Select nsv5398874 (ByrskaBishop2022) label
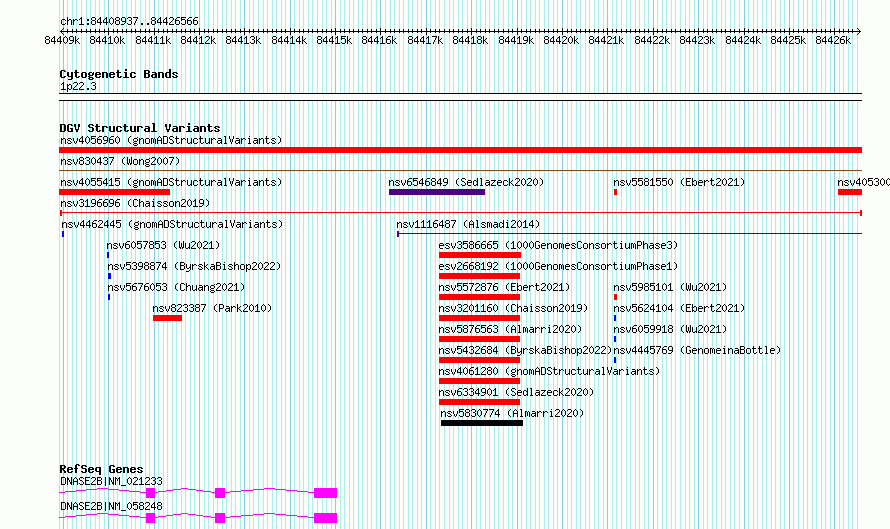Viewport: 890px width, 529px height. pyautogui.click(x=194, y=266)
